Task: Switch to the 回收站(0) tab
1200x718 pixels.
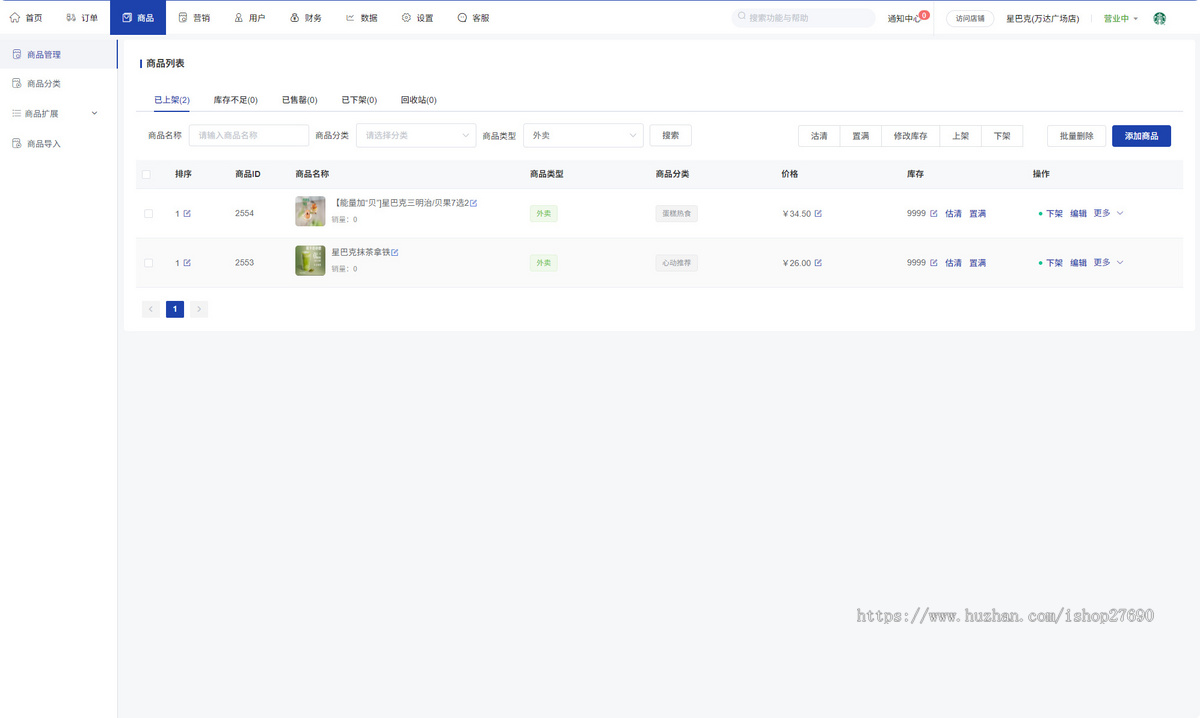Action: tap(419, 100)
